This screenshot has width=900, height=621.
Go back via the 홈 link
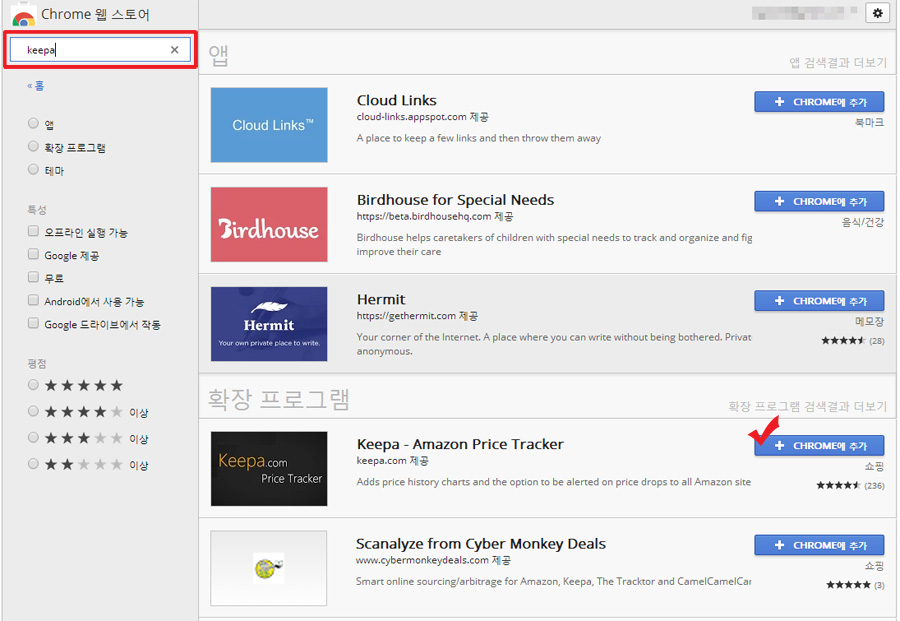[x=36, y=86]
